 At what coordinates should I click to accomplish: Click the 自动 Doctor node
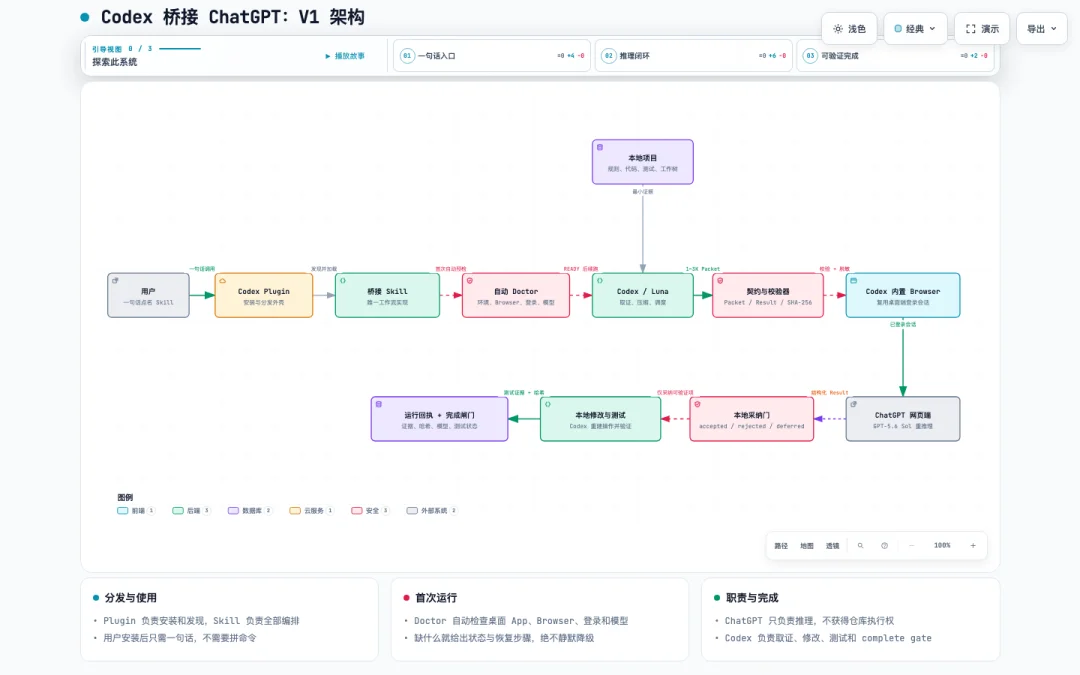point(516,295)
